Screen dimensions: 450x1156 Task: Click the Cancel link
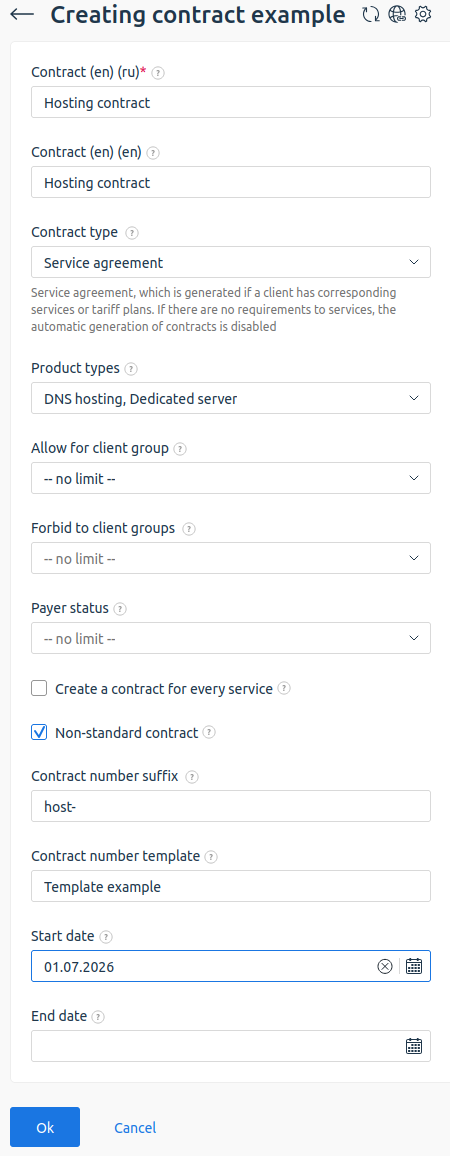point(135,1127)
